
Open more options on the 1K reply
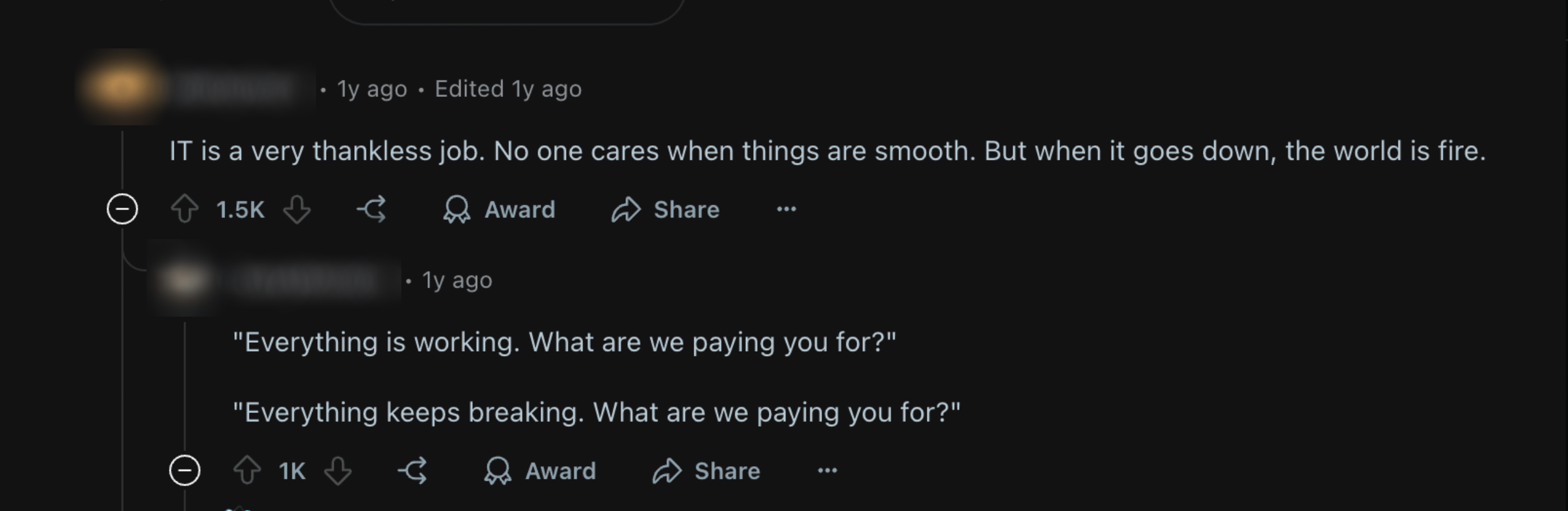pyautogui.click(x=827, y=471)
